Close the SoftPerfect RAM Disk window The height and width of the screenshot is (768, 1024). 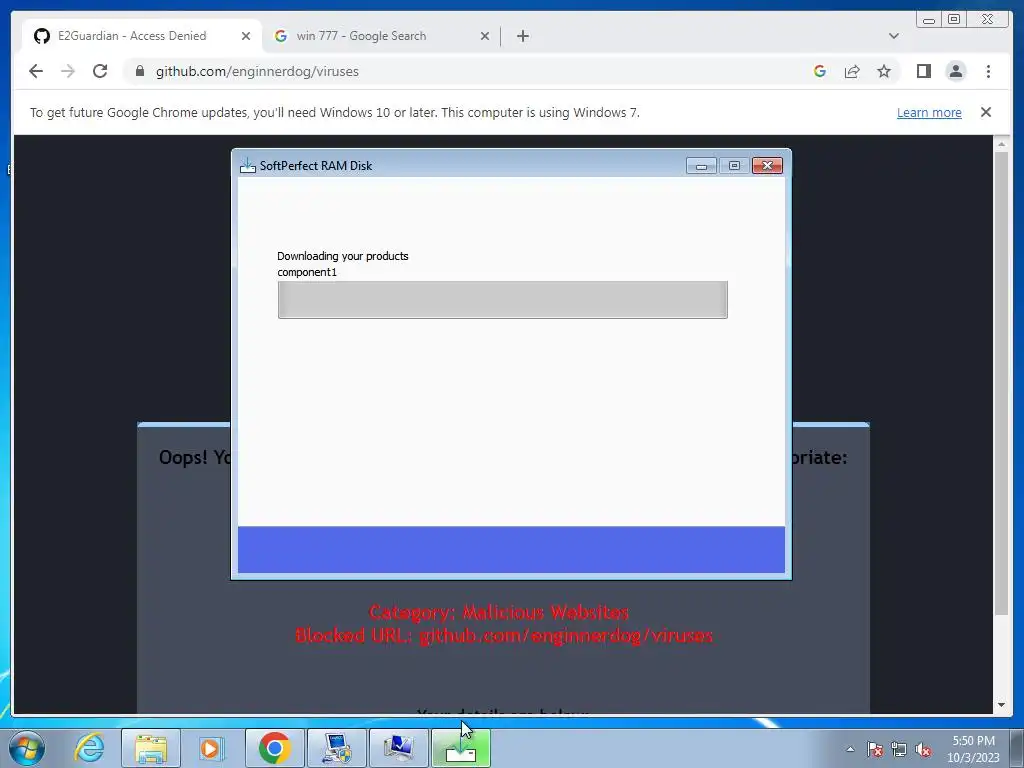pos(767,166)
